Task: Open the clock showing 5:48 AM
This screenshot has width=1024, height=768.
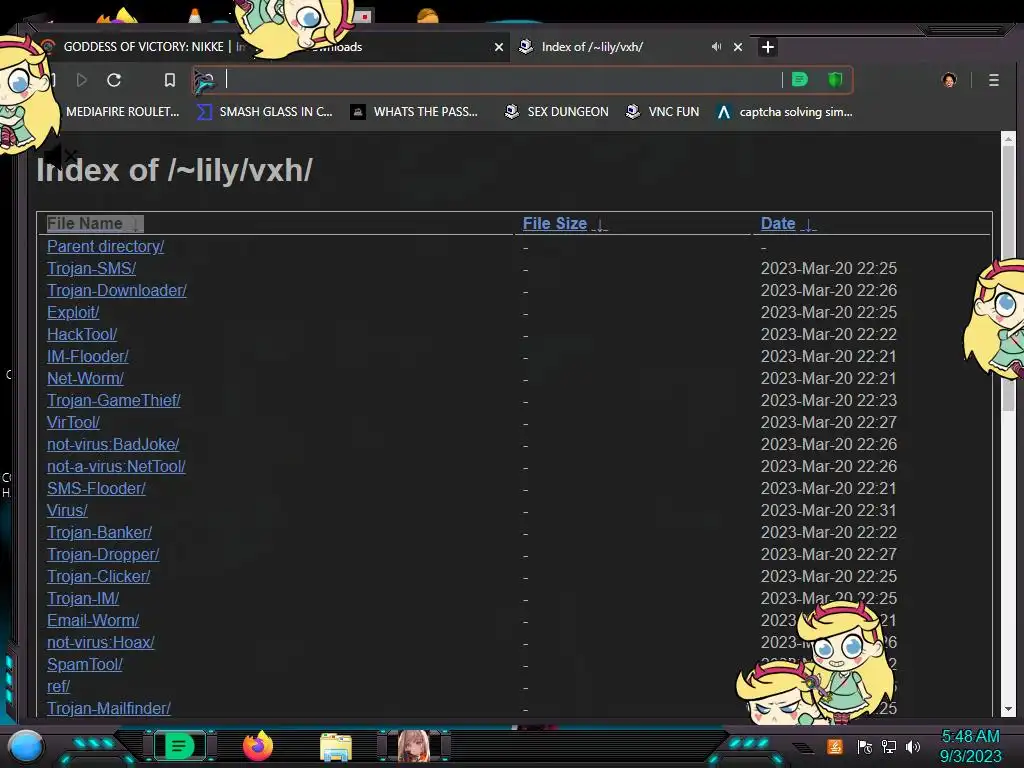Action: coord(970,746)
